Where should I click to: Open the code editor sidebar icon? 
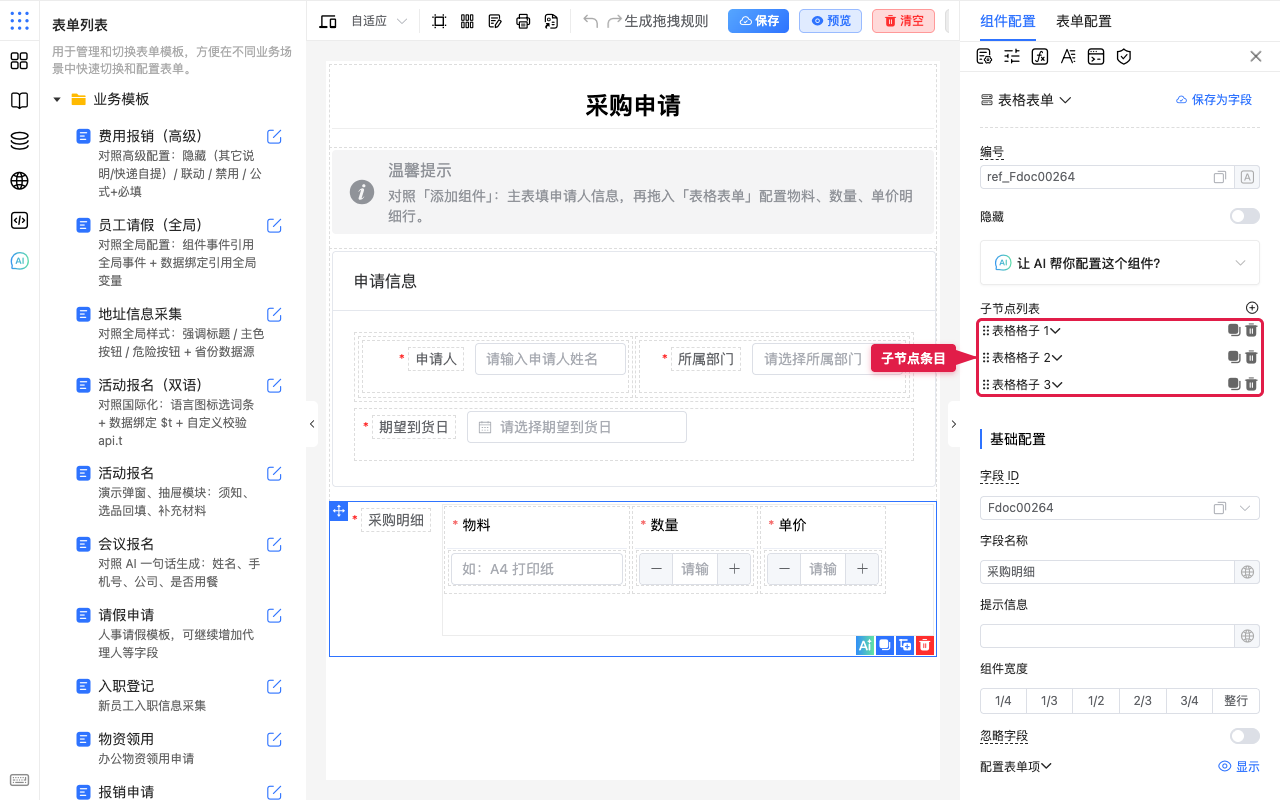tap(19, 221)
